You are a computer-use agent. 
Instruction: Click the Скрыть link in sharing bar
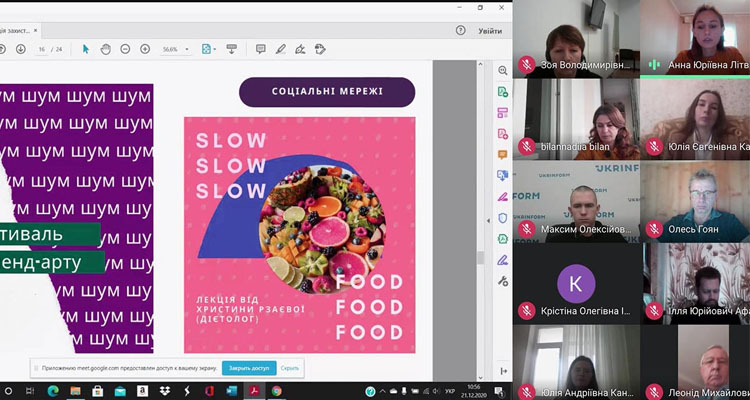coord(290,368)
